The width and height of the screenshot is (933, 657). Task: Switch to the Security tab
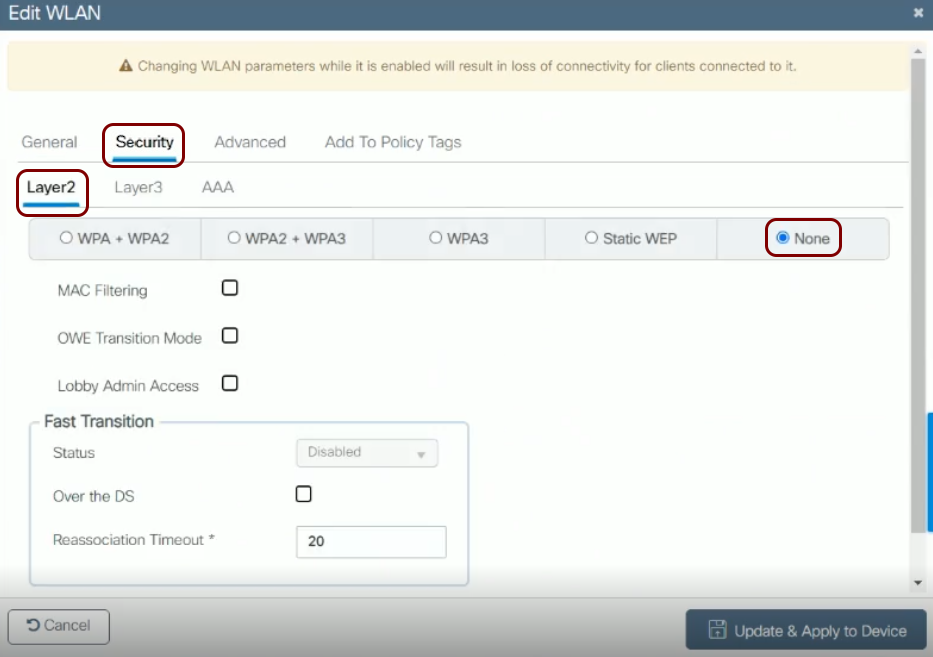click(144, 142)
